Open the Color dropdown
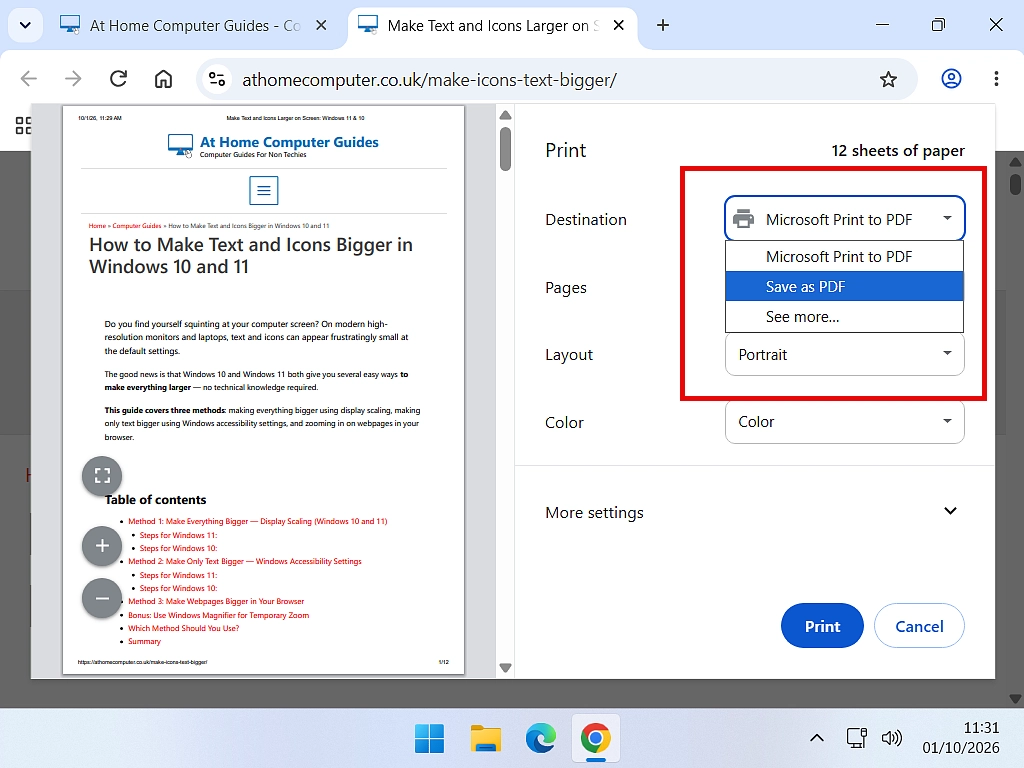1024x768 pixels. coord(844,422)
